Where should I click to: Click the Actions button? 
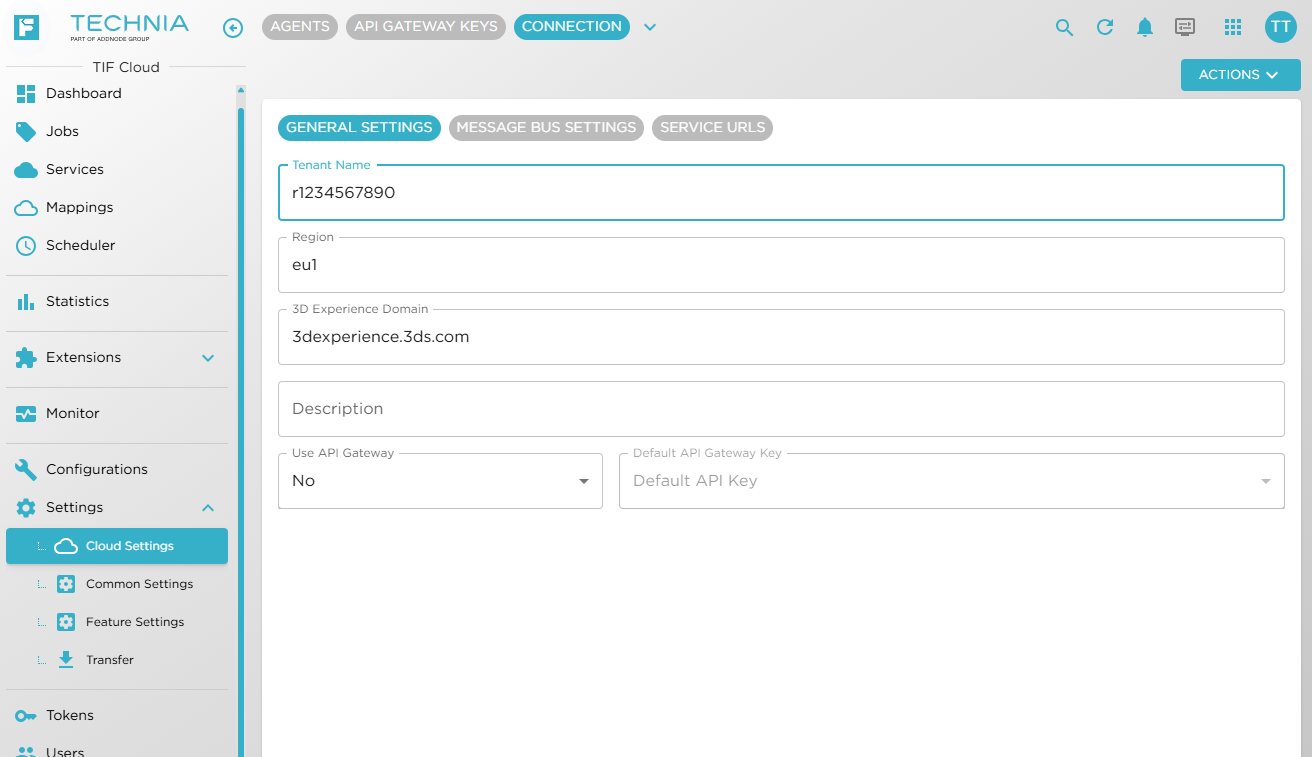(x=1240, y=75)
